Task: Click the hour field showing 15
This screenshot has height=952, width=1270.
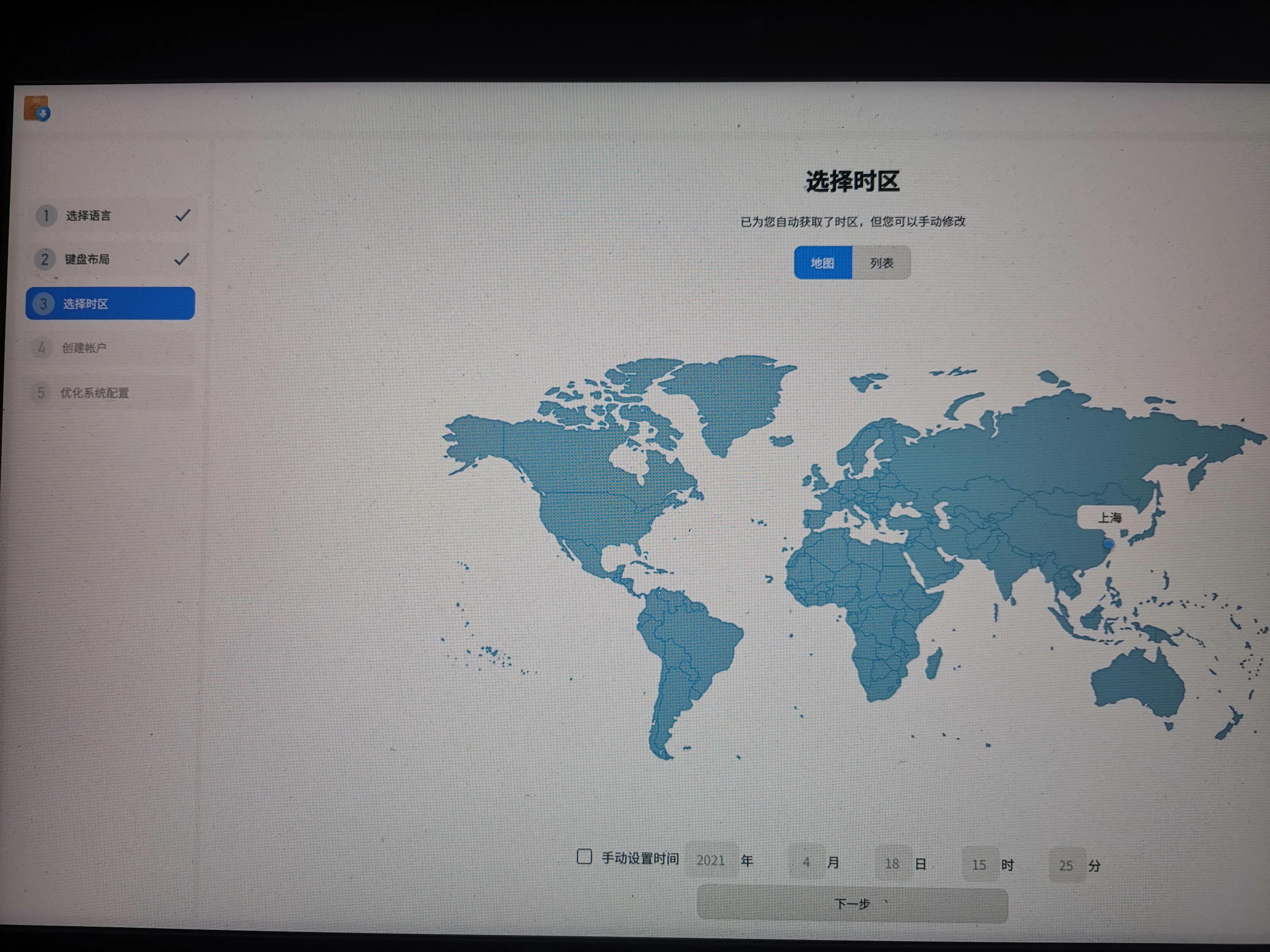Action: click(x=979, y=865)
